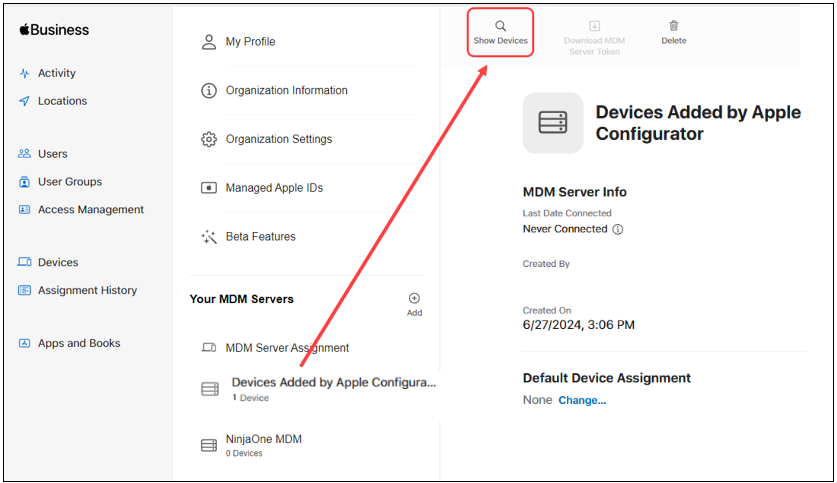Open Apps and Books
837x483 pixels.
[78, 343]
